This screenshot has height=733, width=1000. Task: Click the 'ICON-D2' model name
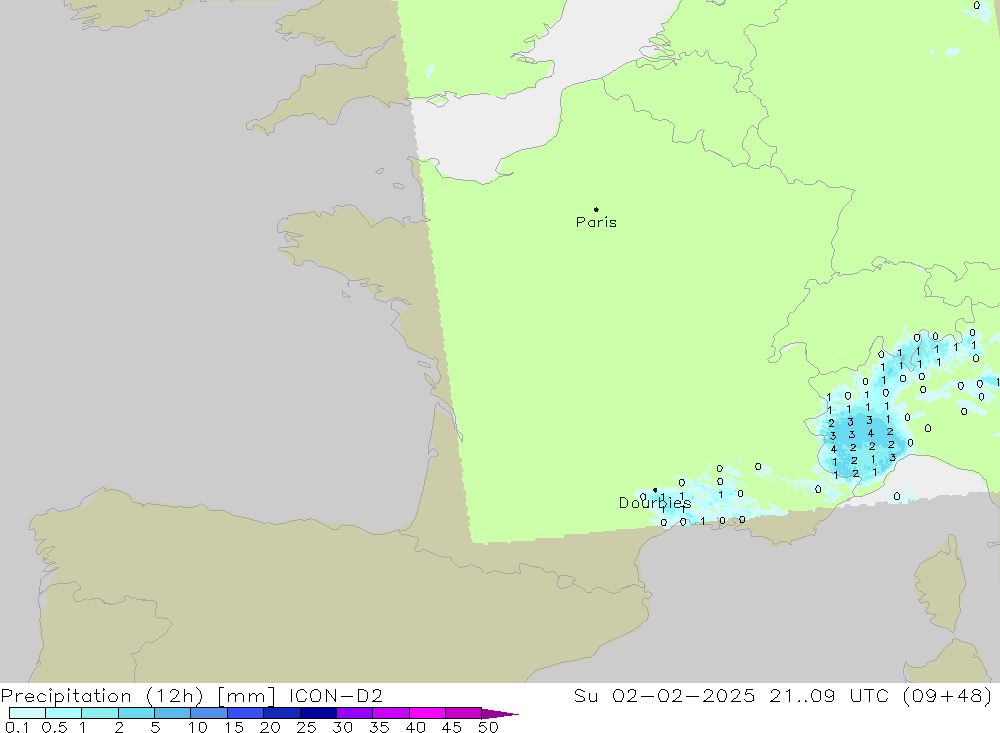coord(335,695)
